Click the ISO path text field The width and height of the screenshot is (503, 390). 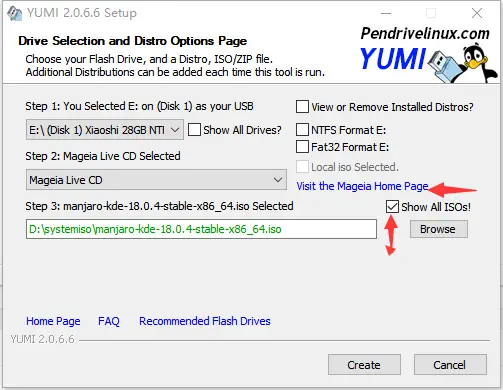pos(201,229)
